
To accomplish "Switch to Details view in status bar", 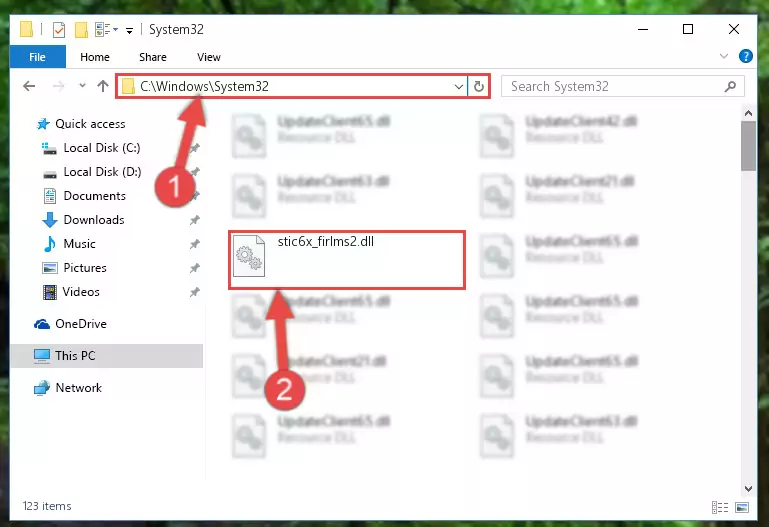I will (x=719, y=507).
